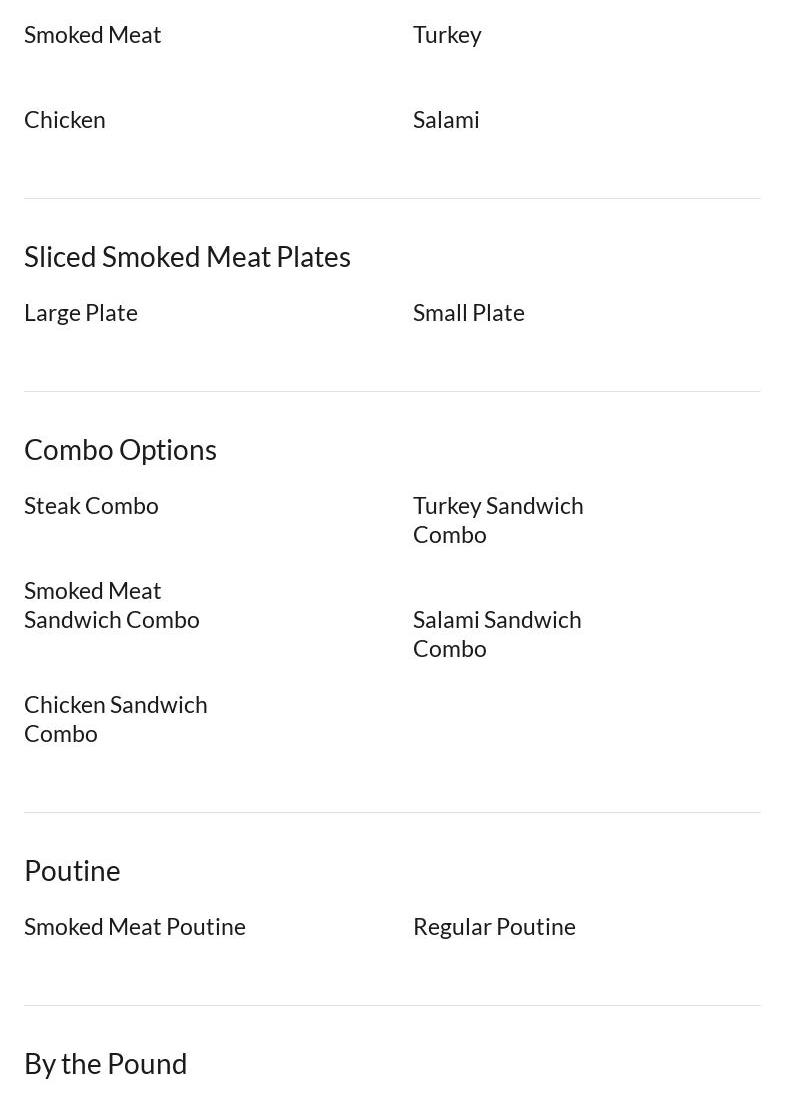Screen dimensions: 785x1103
Task: Pick the Chicken Sandwich Combo item
Action: tap(115, 719)
